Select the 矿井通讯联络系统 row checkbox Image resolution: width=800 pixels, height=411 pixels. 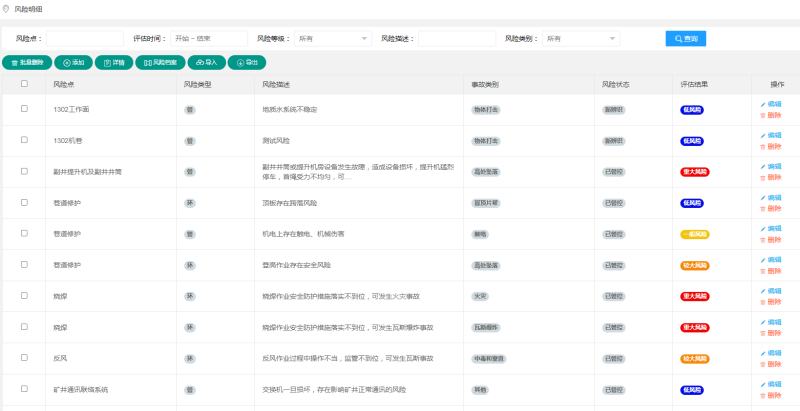(24, 389)
